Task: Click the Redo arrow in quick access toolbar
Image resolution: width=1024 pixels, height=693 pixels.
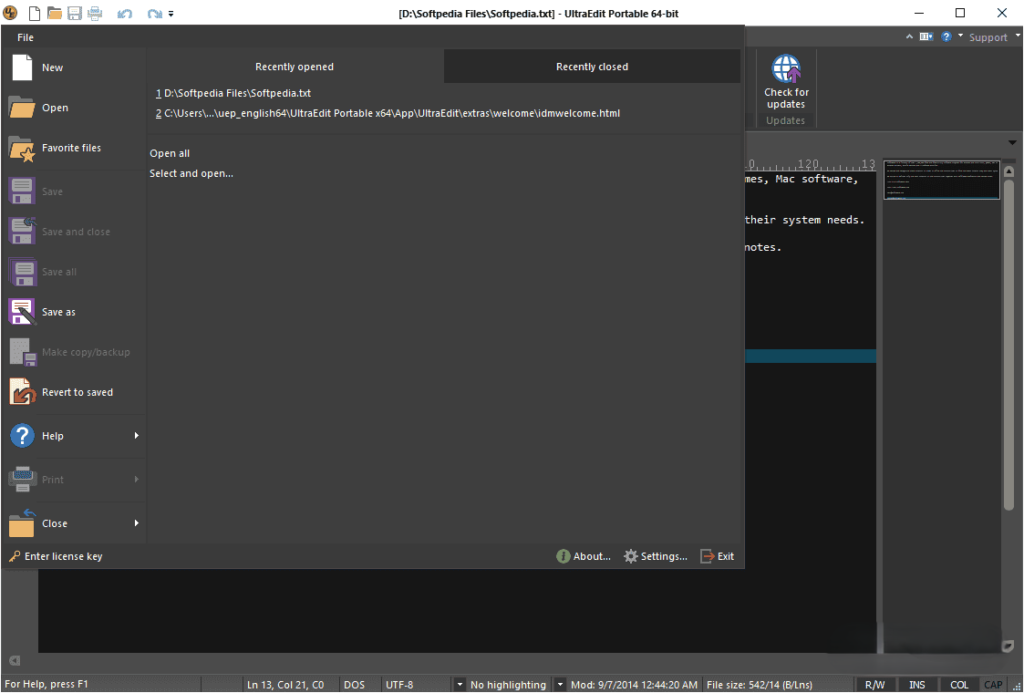Action: tap(154, 13)
